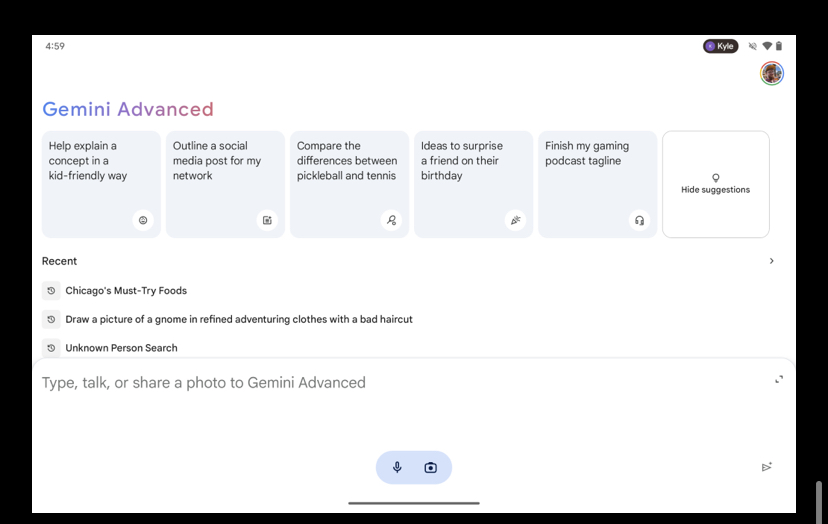Tap the camera photo icon
The image size is (828, 524).
[x=430, y=467]
